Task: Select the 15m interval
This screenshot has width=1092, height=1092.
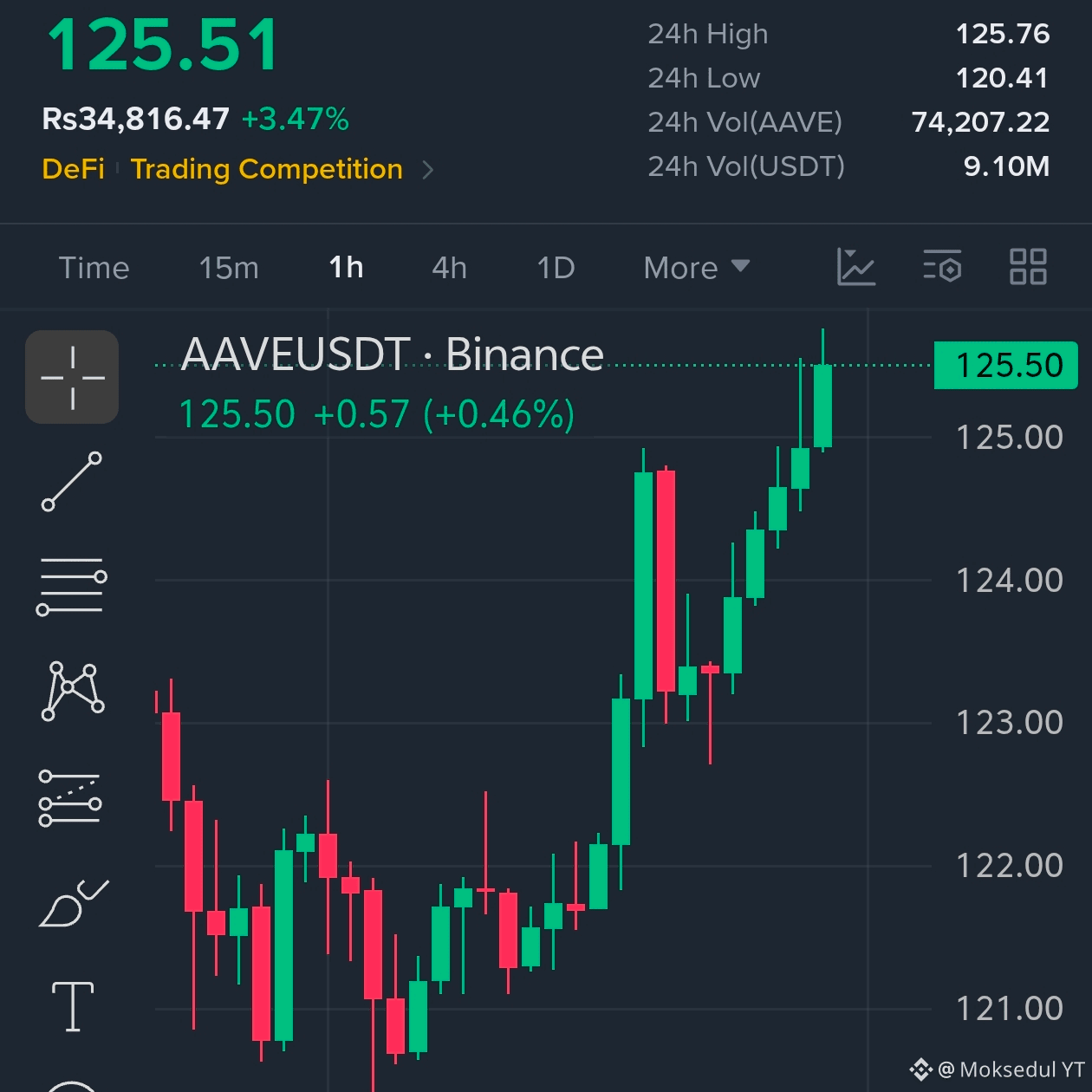Action: [229, 268]
